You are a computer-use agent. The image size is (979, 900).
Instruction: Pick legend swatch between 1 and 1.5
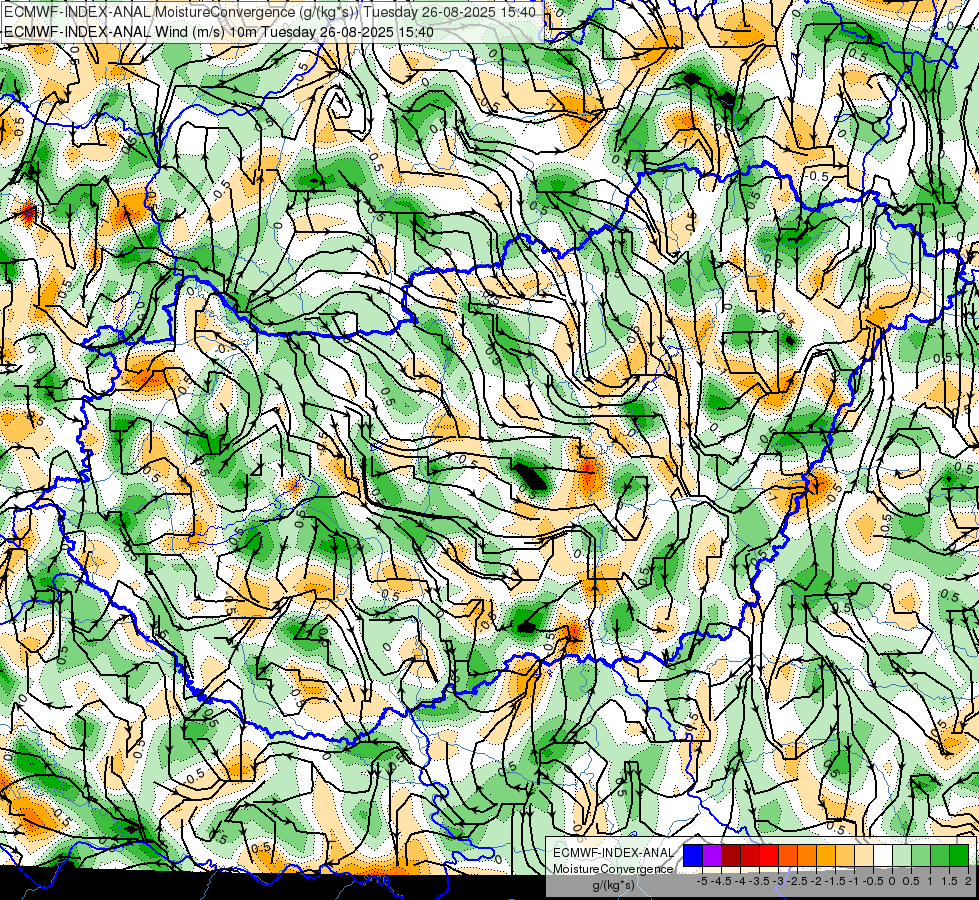click(940, 855)
